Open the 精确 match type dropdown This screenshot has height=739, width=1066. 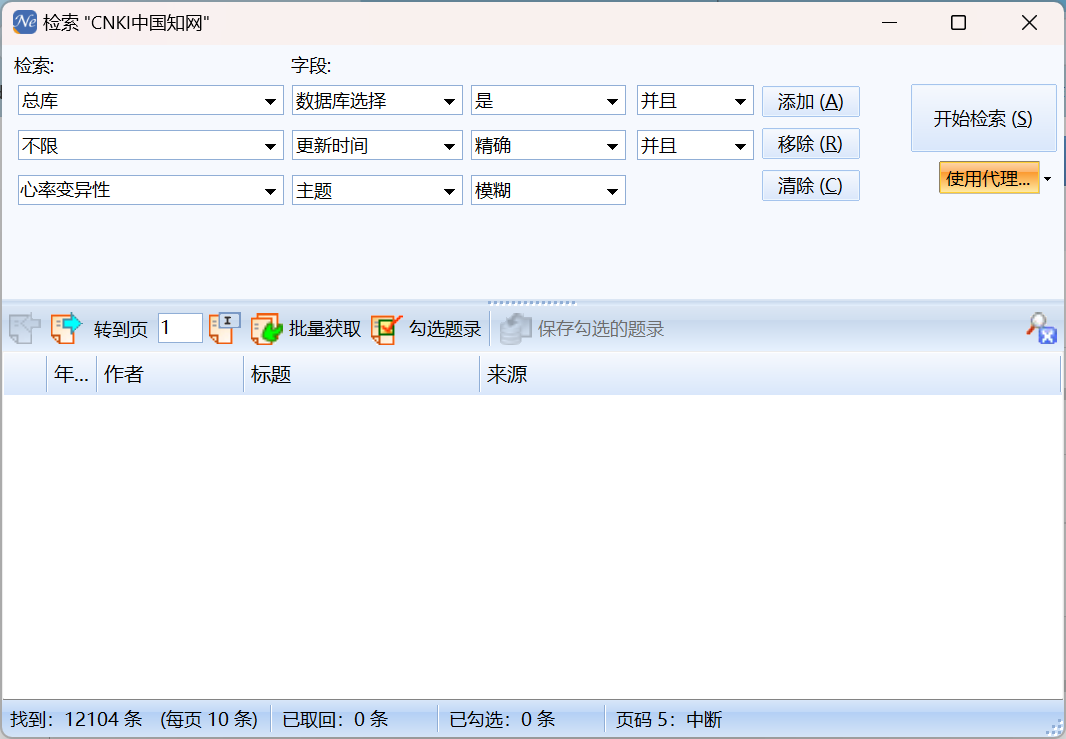tap(612, 146)
